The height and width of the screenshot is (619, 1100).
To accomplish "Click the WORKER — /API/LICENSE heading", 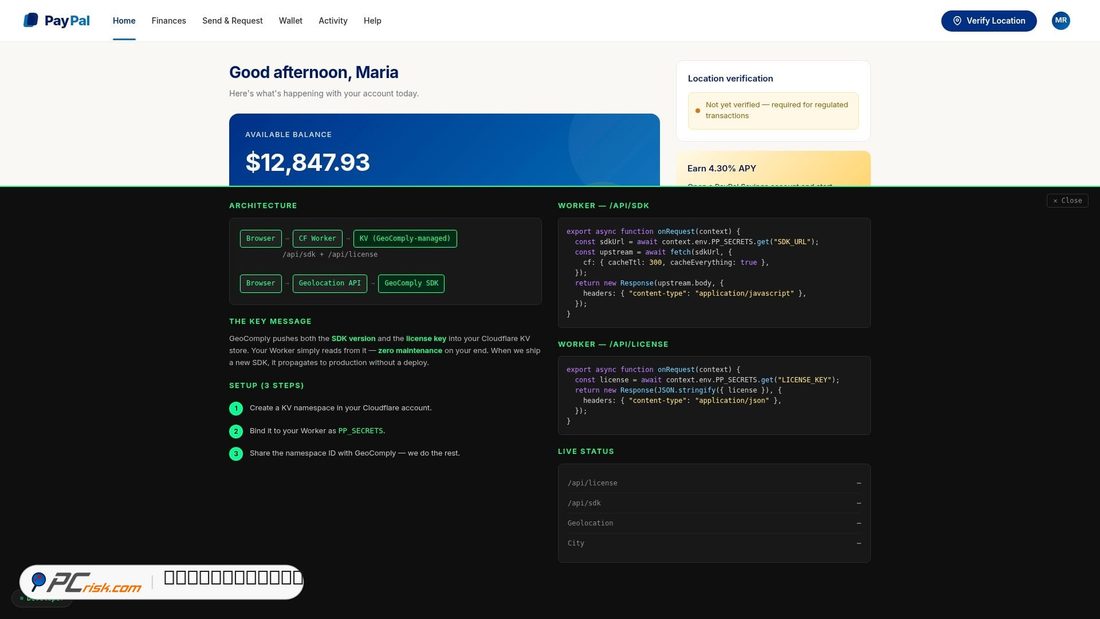I will coord(613,345).
